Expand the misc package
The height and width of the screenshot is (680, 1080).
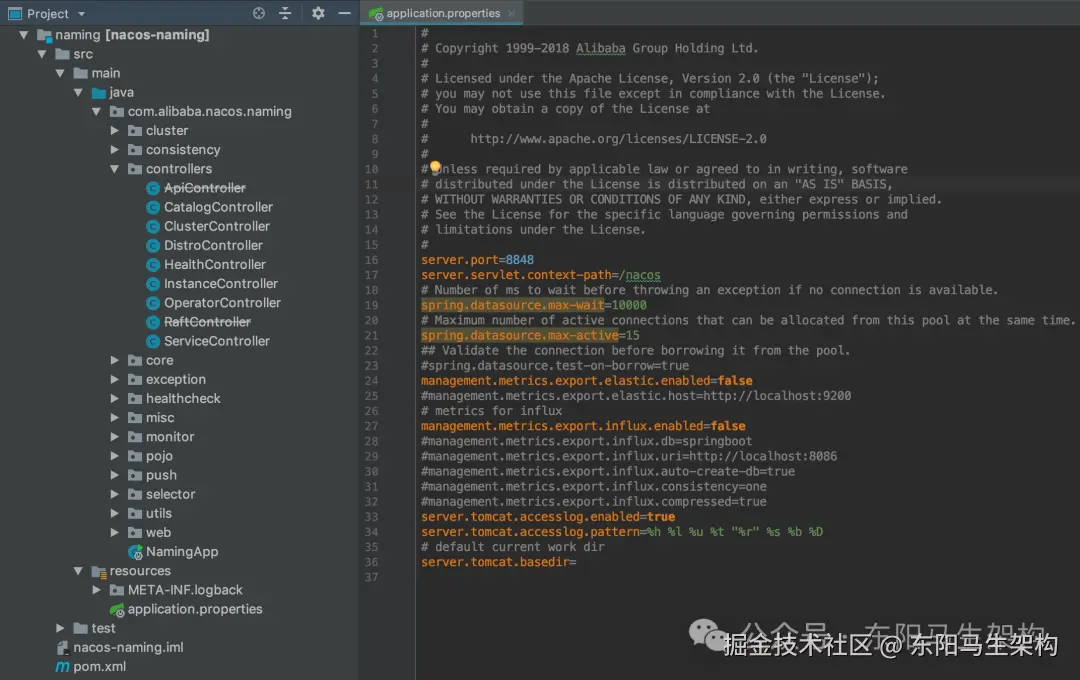tap(114, 418)
